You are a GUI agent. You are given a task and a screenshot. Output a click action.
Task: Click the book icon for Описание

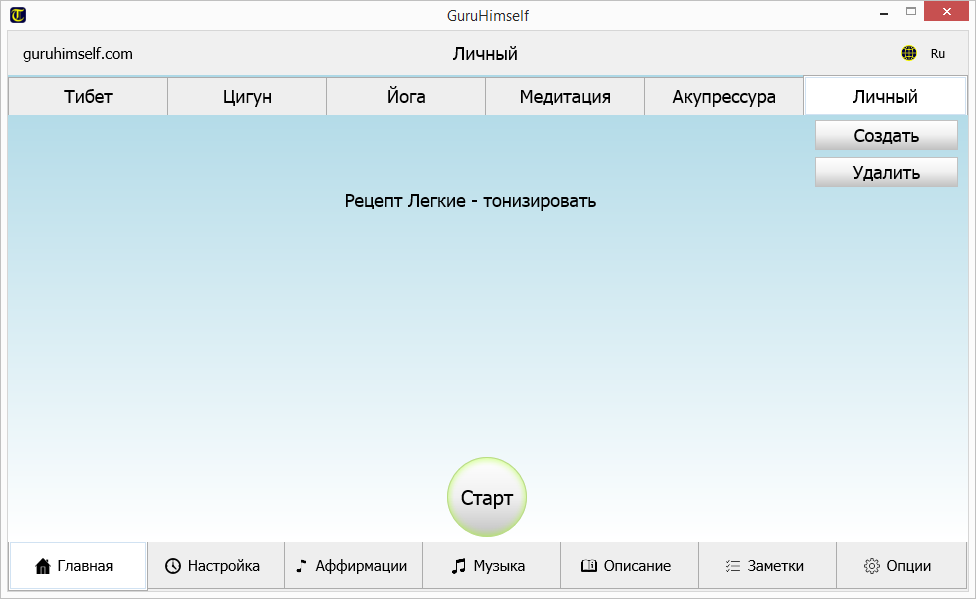[589, 566]
